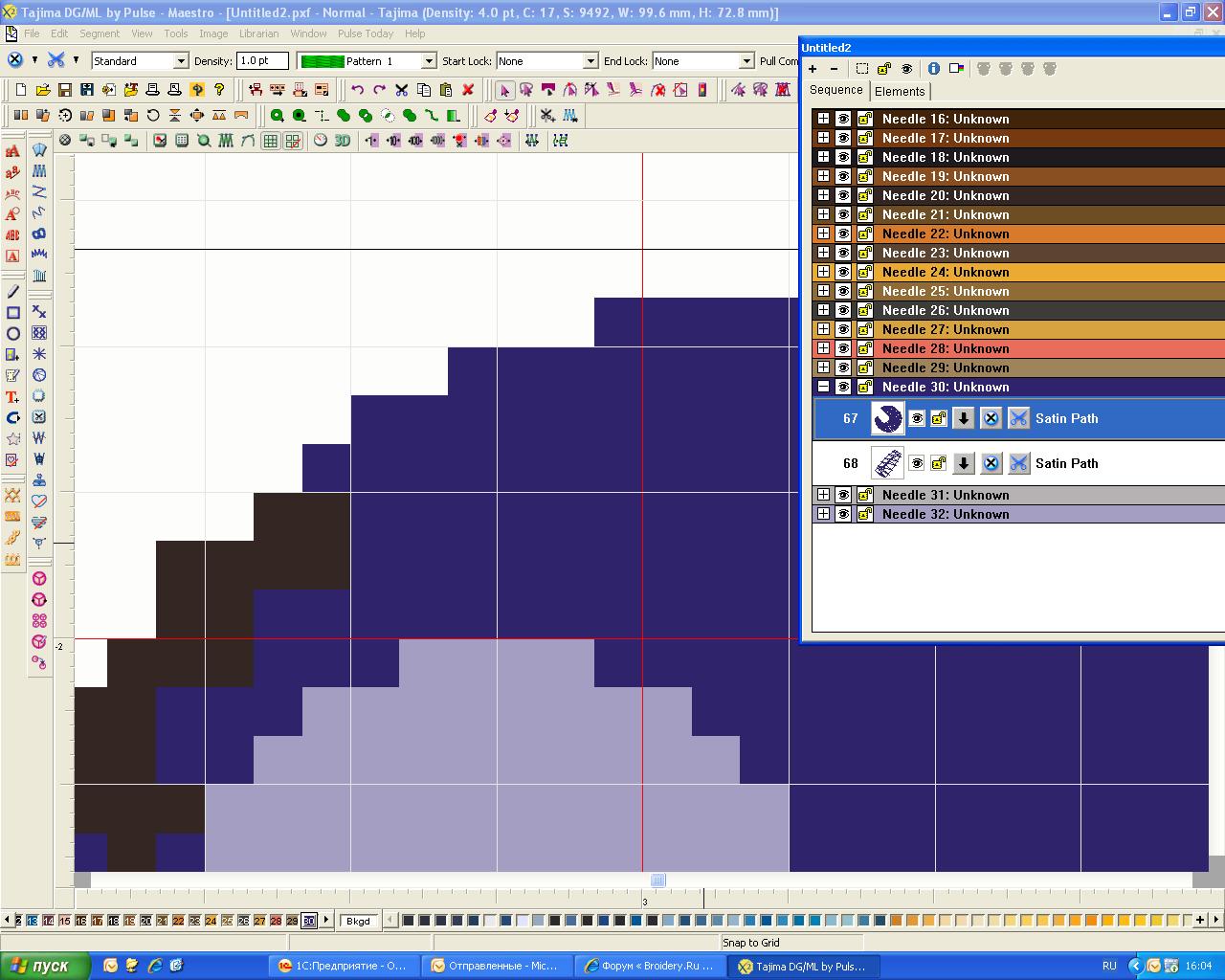Click the red X delete icon
The width and height of the screenshot is (1225, 980).
[x=468, y=90]
